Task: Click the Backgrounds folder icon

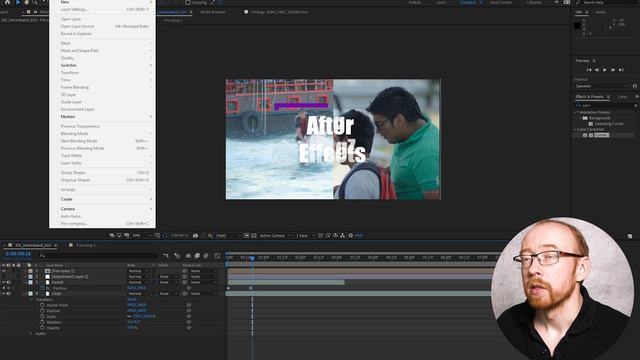Action: point(585,118)
